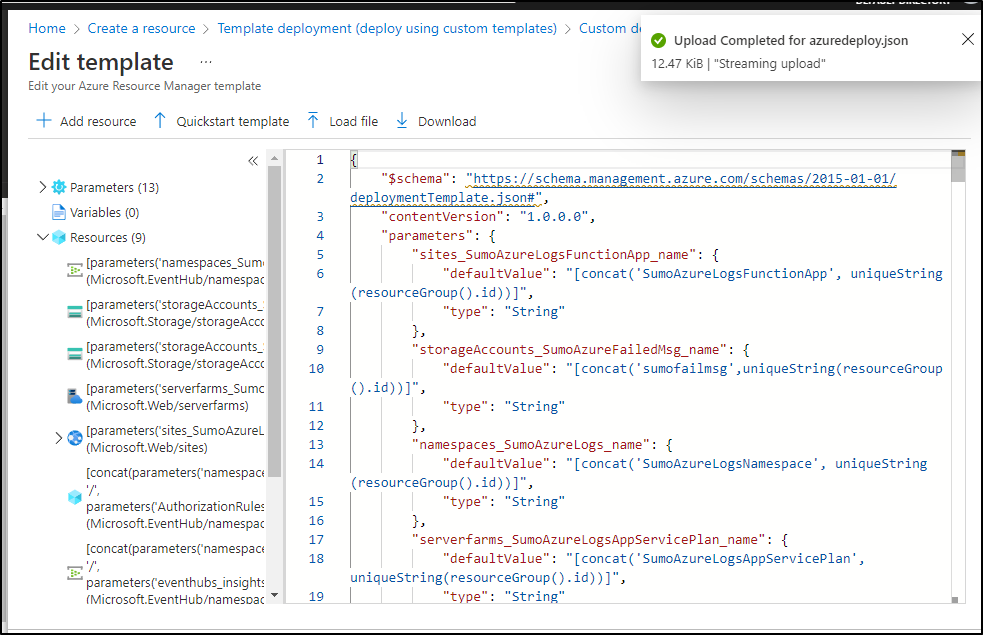Click the Quickstart template up-arrow icon
The height and width of the screenshot is (635, 983).
pos(160,120)
